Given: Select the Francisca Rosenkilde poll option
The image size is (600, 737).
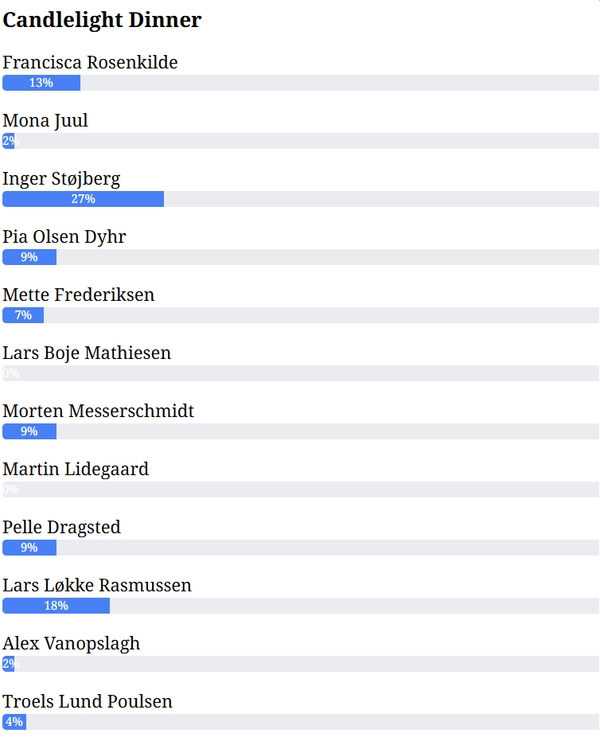Looking at the screenshot, I should tap(90, 63).
